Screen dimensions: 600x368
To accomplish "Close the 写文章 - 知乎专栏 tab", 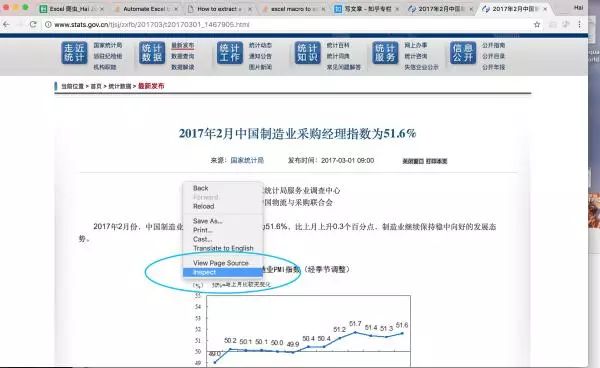I will pyautogui.click(x=397, y=9).
